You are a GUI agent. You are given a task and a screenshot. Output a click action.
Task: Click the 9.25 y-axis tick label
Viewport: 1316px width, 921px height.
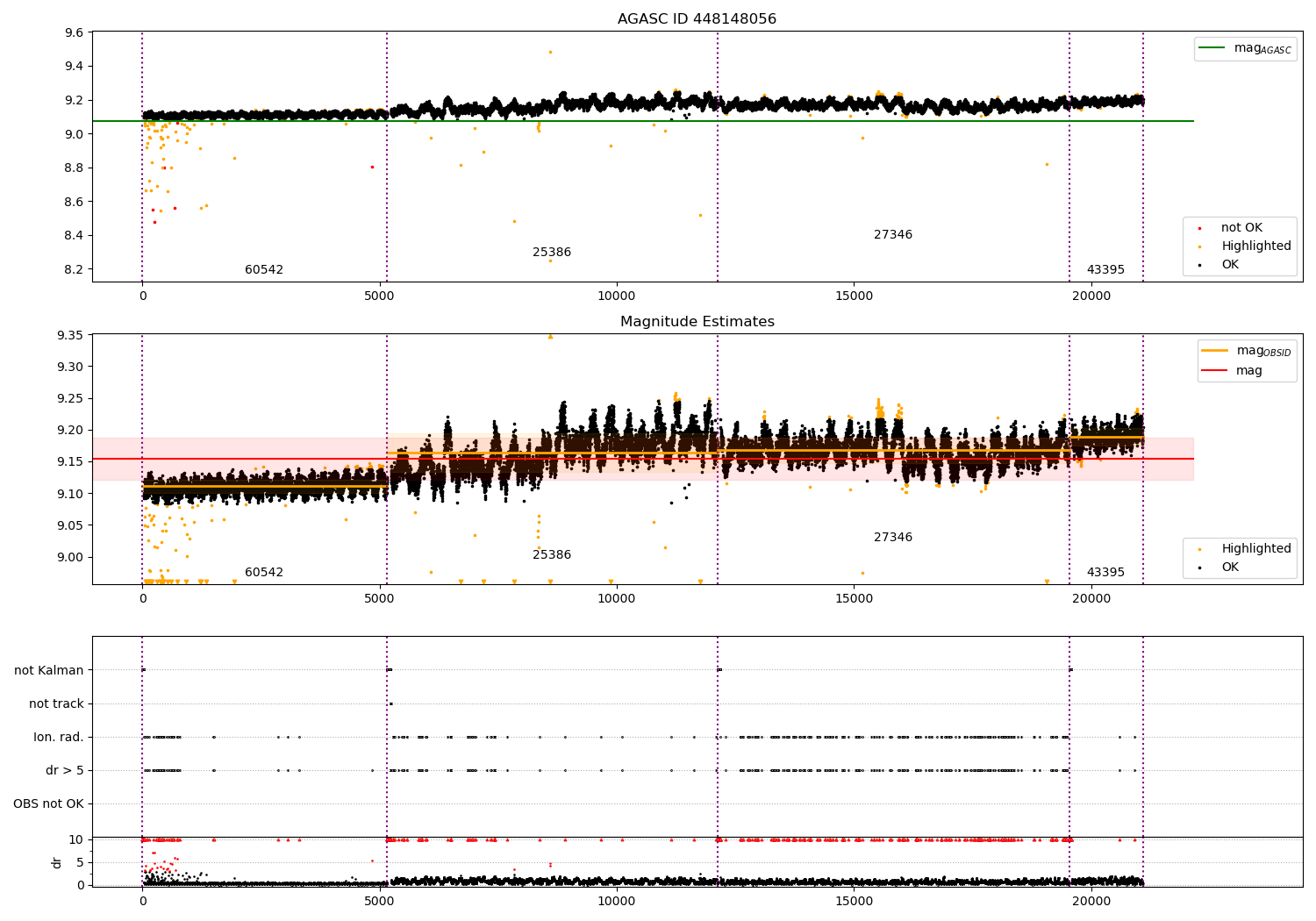[x=70, y=399]
